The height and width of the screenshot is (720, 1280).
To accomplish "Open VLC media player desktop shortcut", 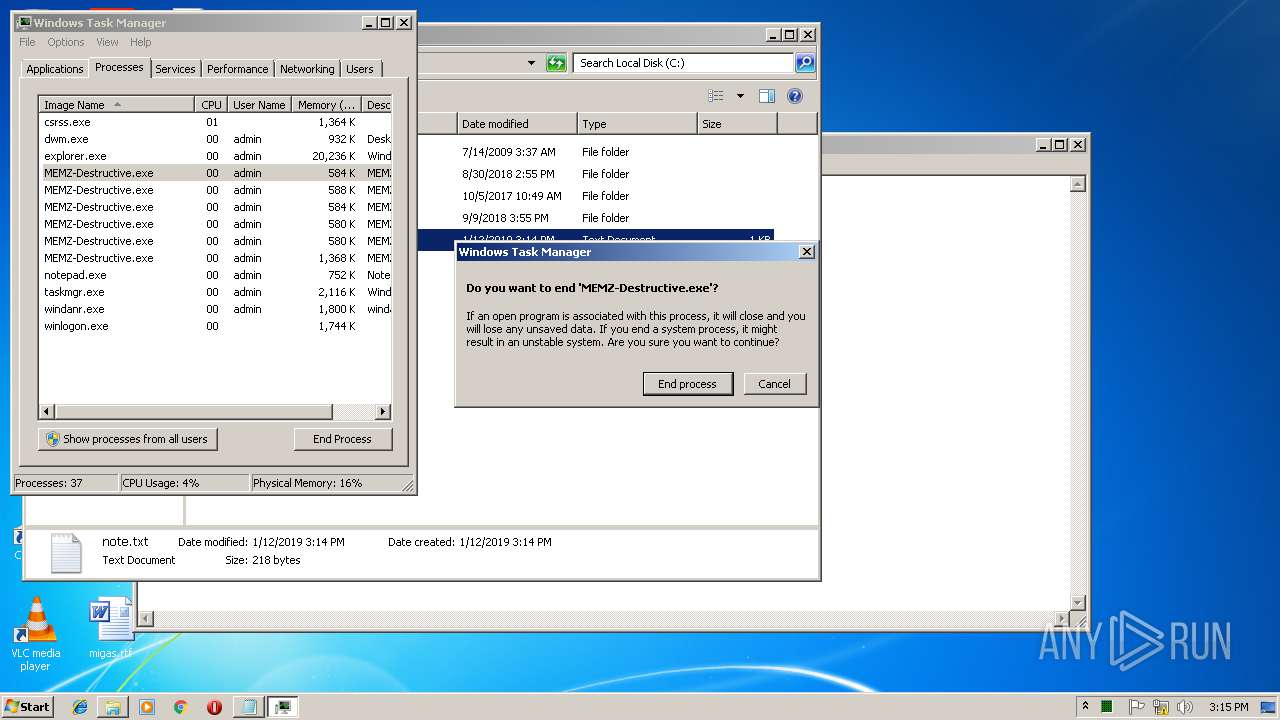I will pyautogui.click(x=35, y=634).
